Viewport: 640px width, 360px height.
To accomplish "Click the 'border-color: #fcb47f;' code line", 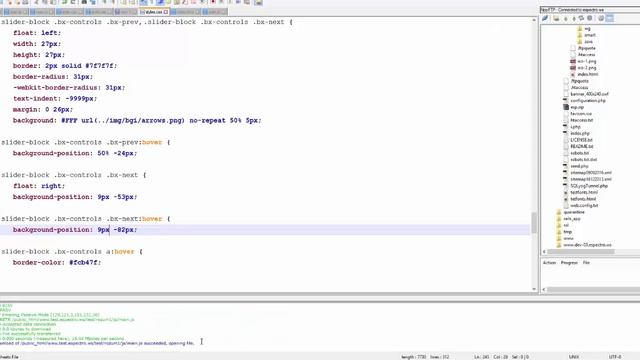I will point(57,262).
